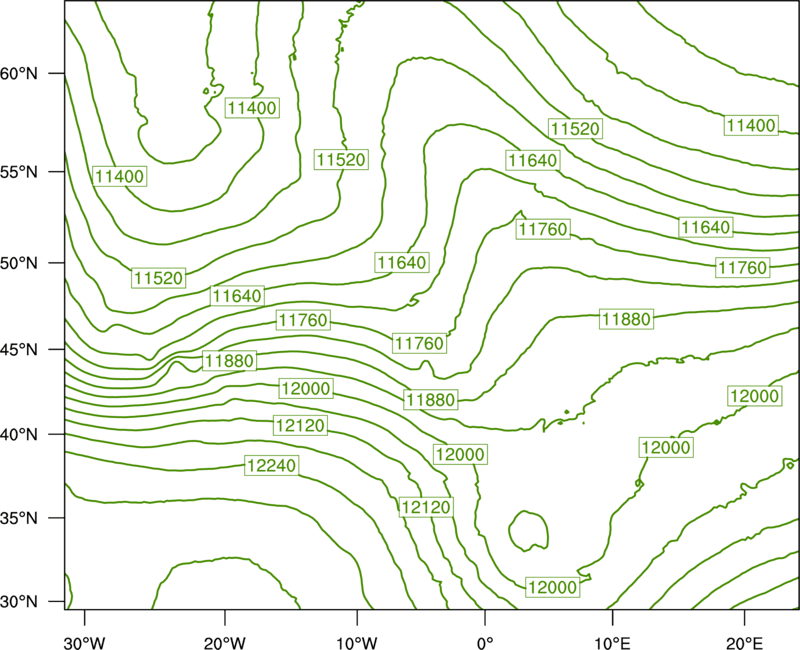Select the 11400 label at the right edge
Viewport: 800px width, 650px height.
(751, 126)
